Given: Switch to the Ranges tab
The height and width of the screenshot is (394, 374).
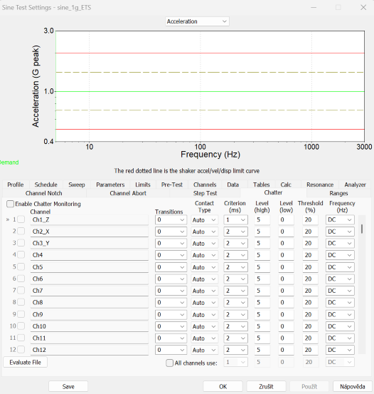Looking at the screenshot, I should (339, 193).
